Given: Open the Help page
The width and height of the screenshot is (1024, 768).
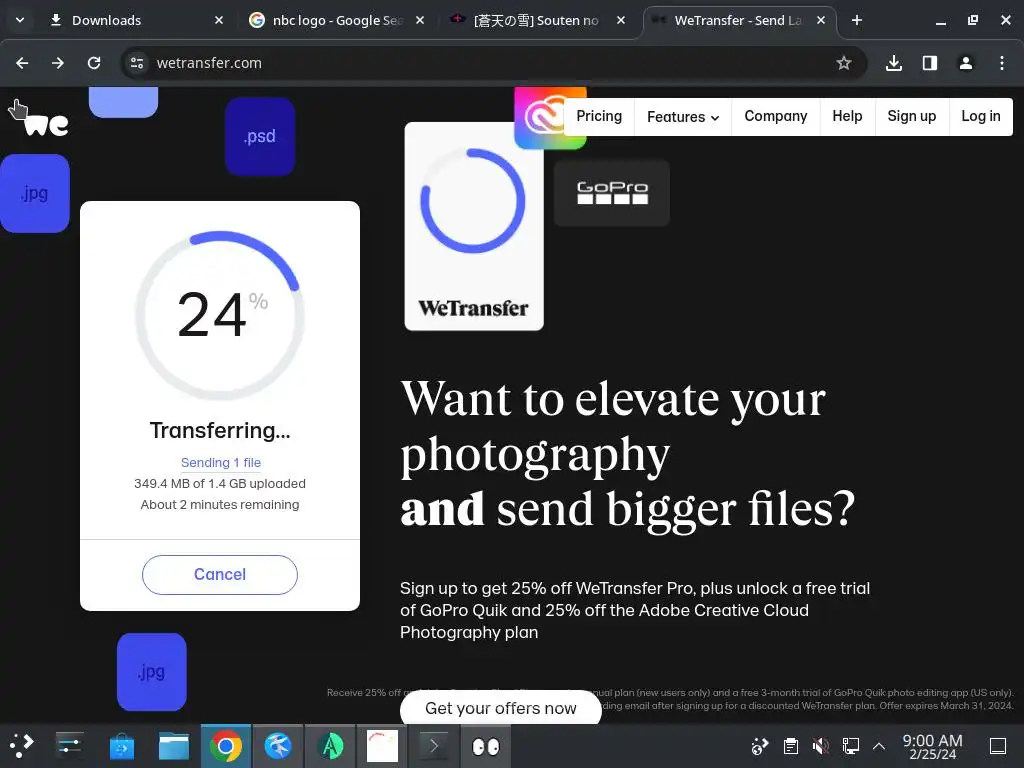Looking at the screenshot, I should point(847,116).
